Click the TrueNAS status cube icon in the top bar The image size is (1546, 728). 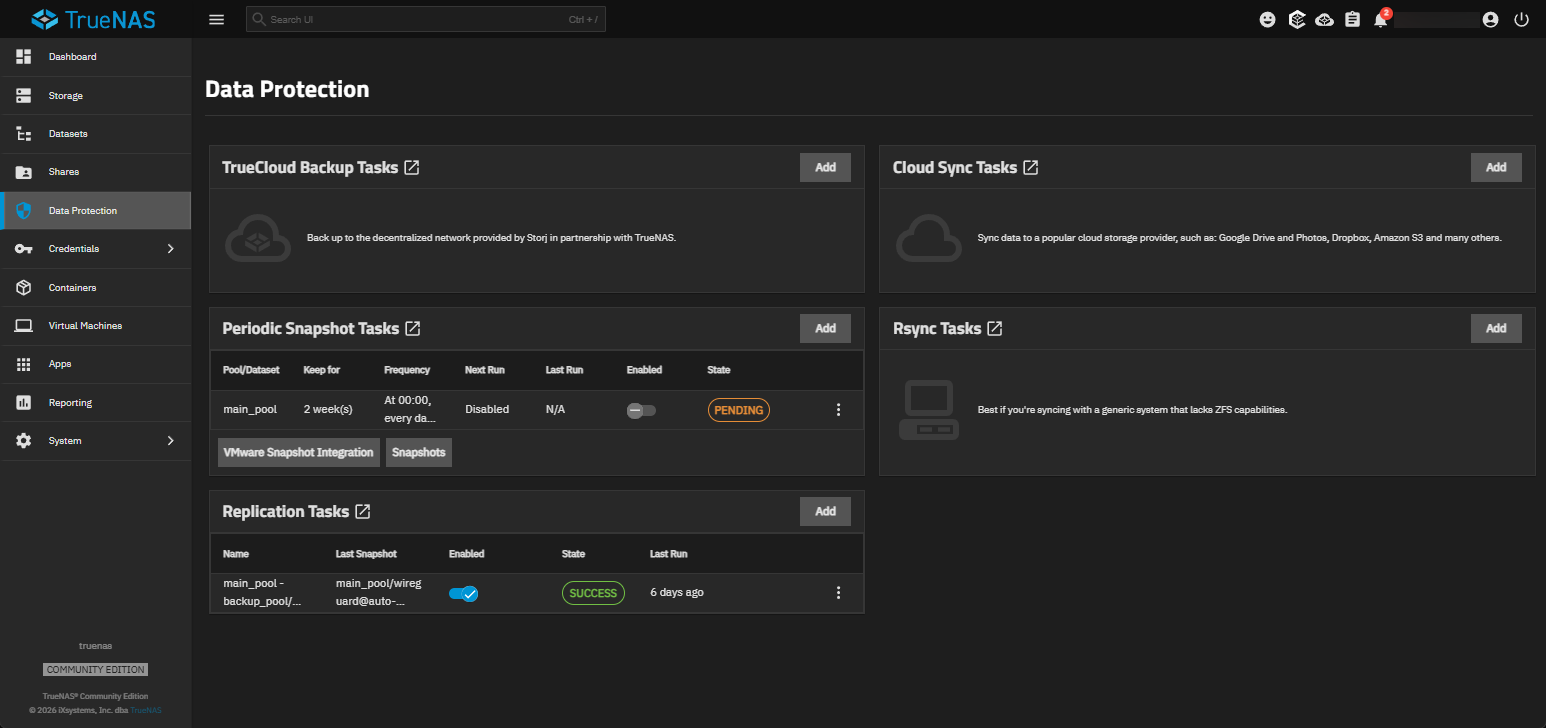pos(1296,19)
